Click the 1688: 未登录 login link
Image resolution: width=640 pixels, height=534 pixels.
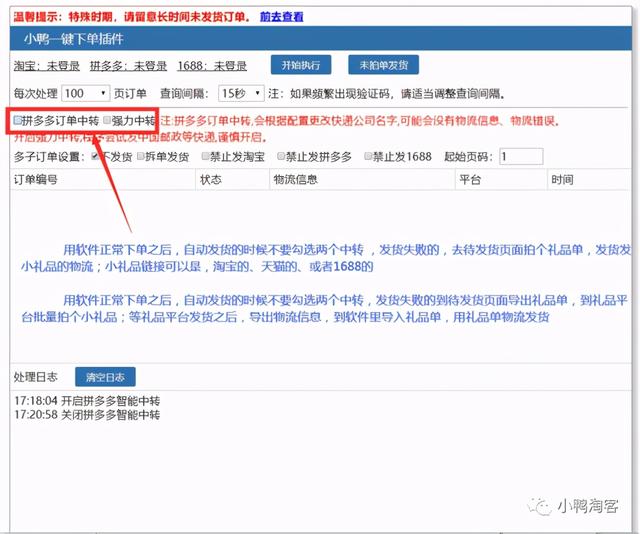click(x=211, y=66)
